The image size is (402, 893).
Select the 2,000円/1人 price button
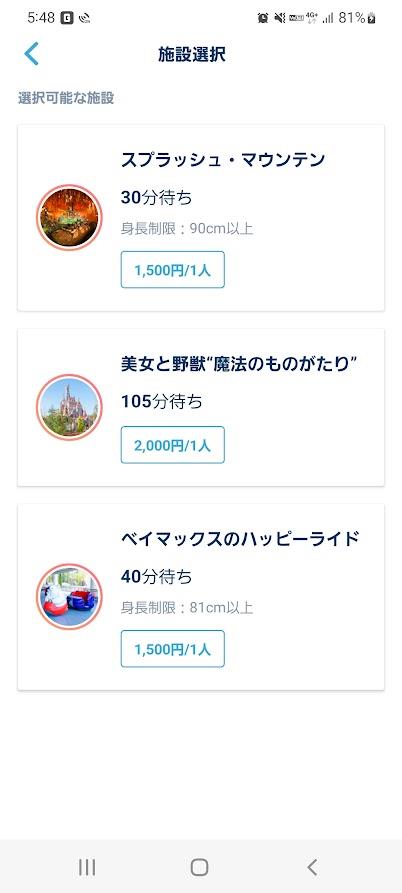173,445
